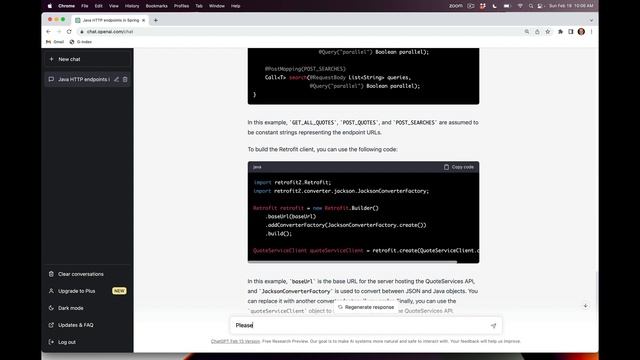Click the 'import retrofit2.Retrofit;' code line

pos(292,182)
